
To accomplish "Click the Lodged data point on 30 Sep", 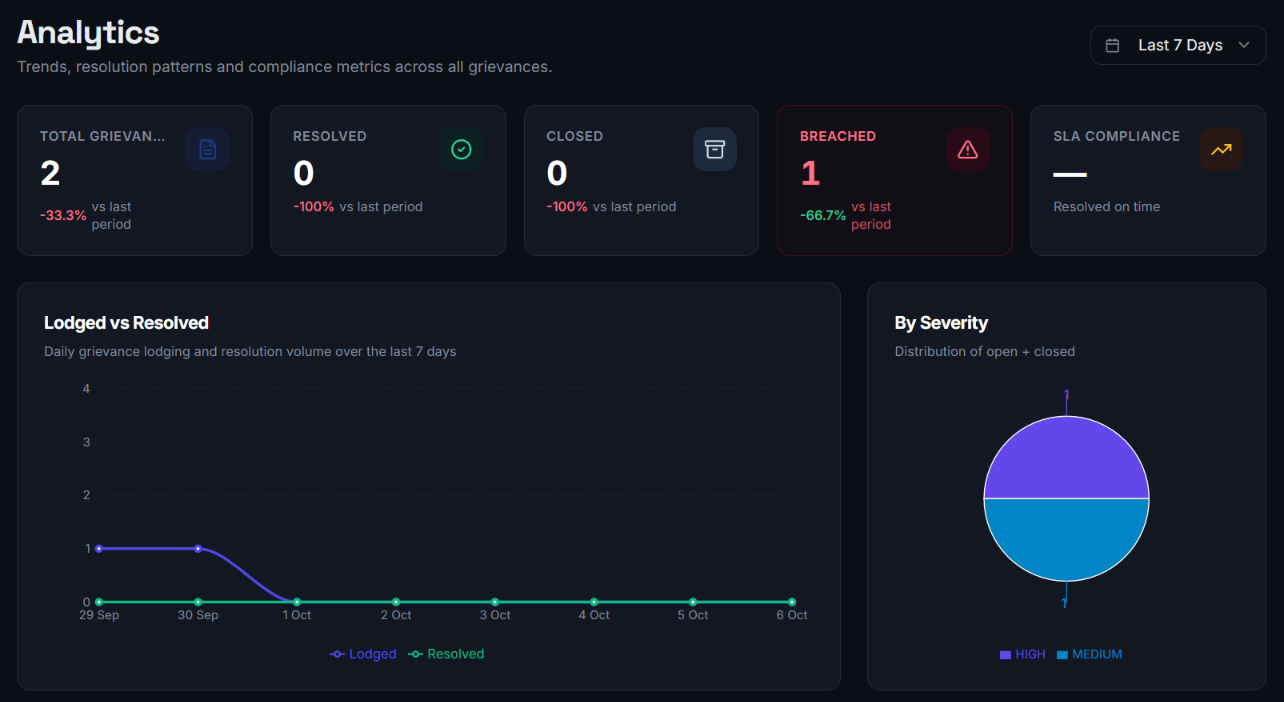I will tap(198, 549).
